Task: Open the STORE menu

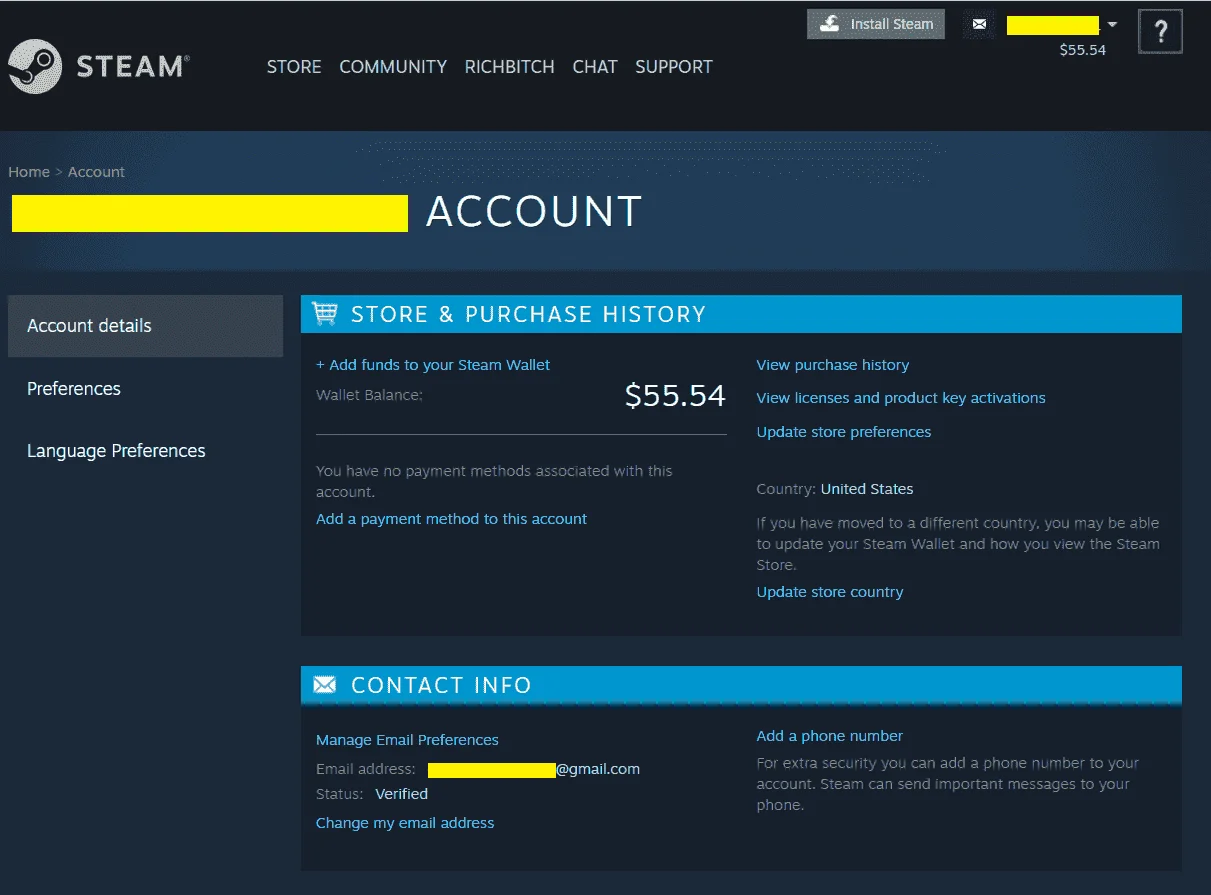Action: (x=294, y=67)
